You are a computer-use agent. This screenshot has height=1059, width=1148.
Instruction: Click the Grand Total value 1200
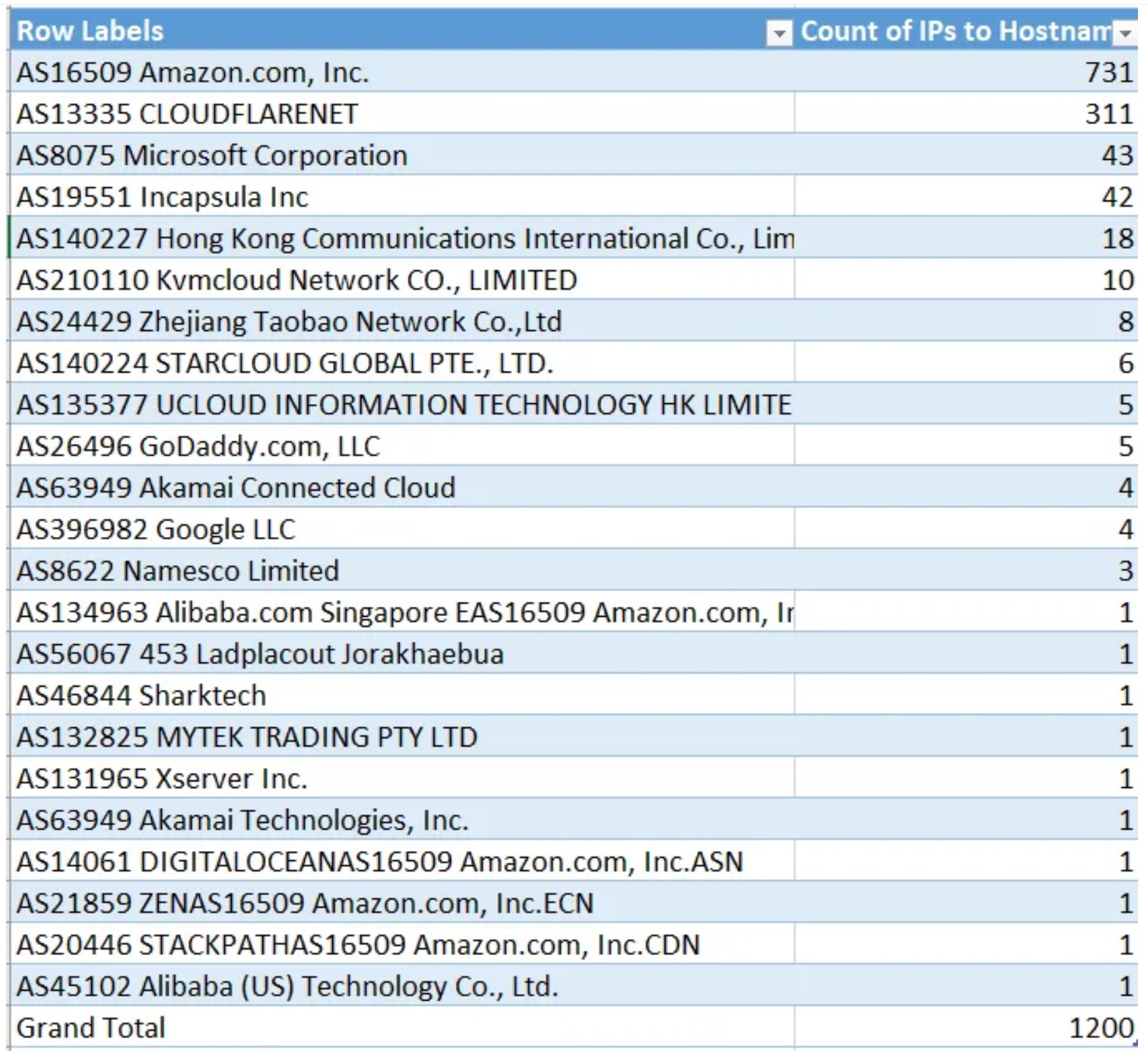(x=1100, y=1028)
